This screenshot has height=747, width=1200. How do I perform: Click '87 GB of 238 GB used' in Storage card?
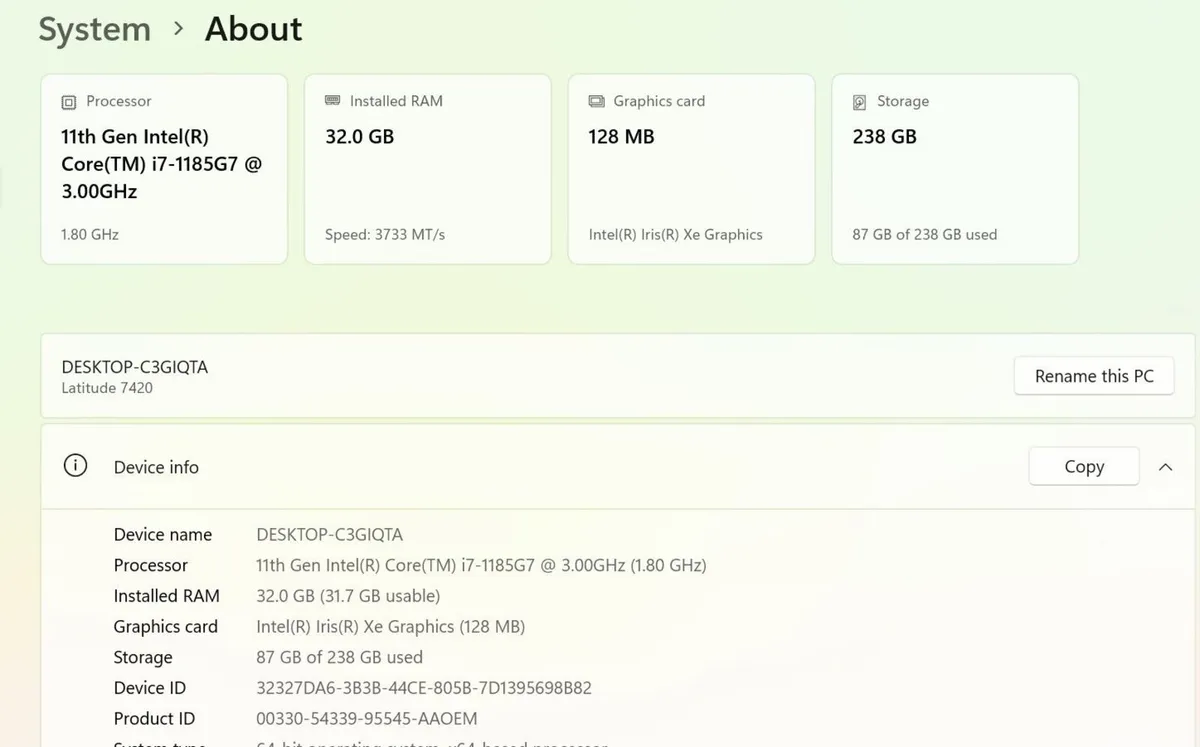pyautogui.click(x=925, y=234)
